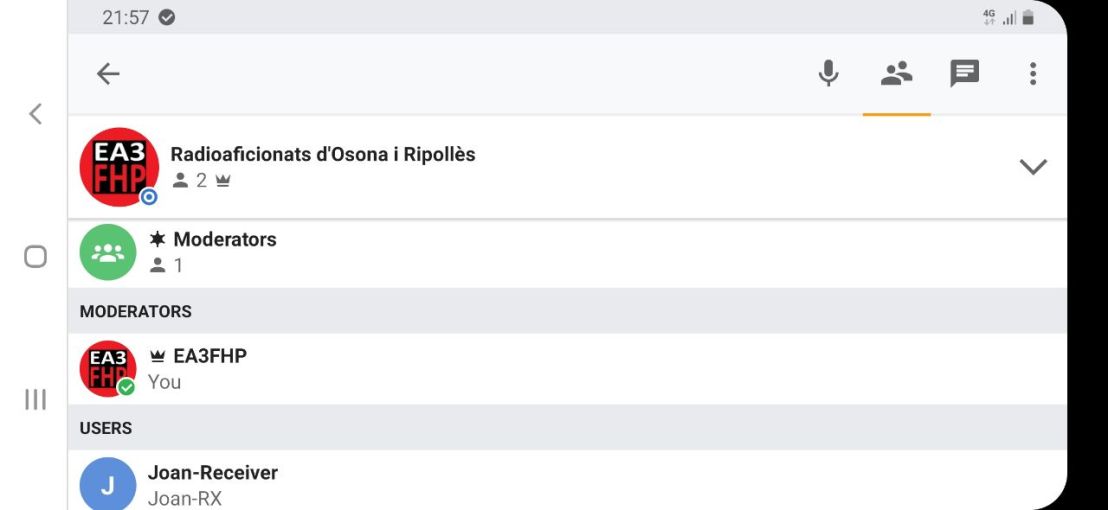Image resolution: width=1108 pixels, height=510 pixels.
Task: Select the Joan-Receiver user entry
Action: [500, 484]
